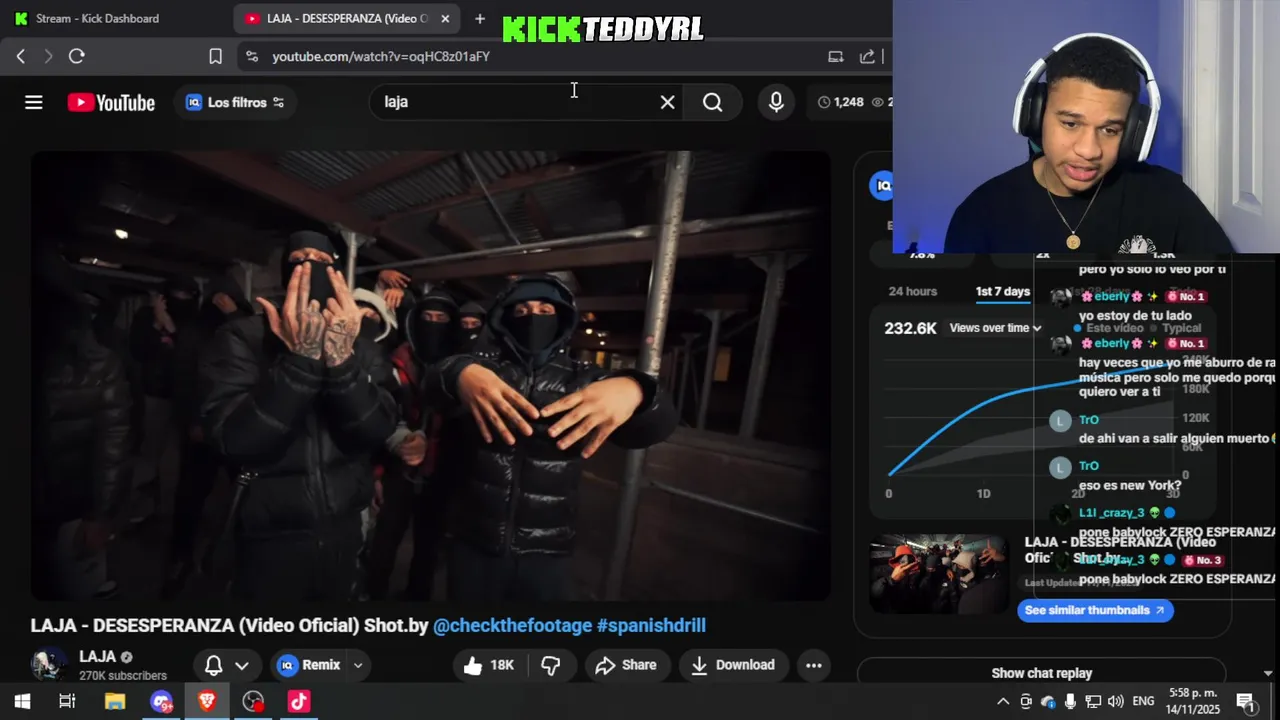The width and height of the screenshot is (1280, 720).
Task: Reload the YouTube page
Action: pos(76,56)
